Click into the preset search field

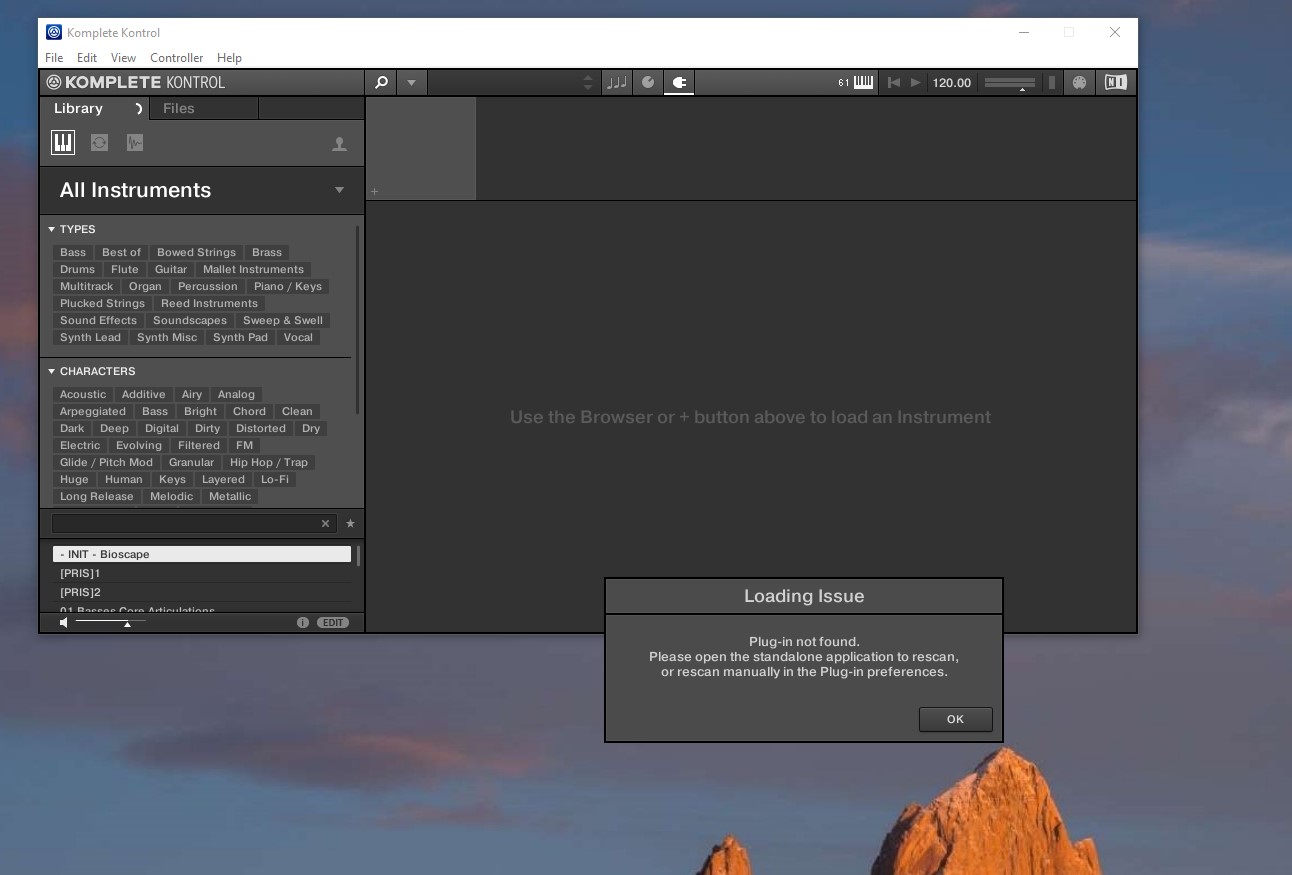pos(185,523)
